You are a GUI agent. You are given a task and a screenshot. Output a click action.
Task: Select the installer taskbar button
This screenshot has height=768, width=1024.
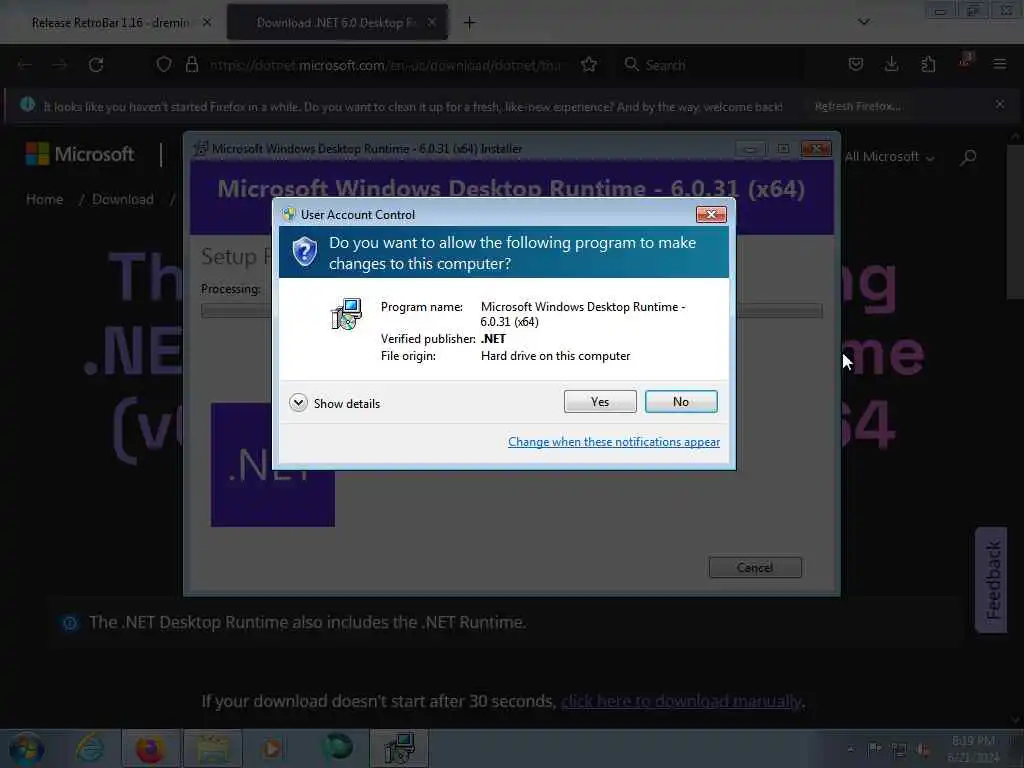pyautogui.click(x=399, y=748)
